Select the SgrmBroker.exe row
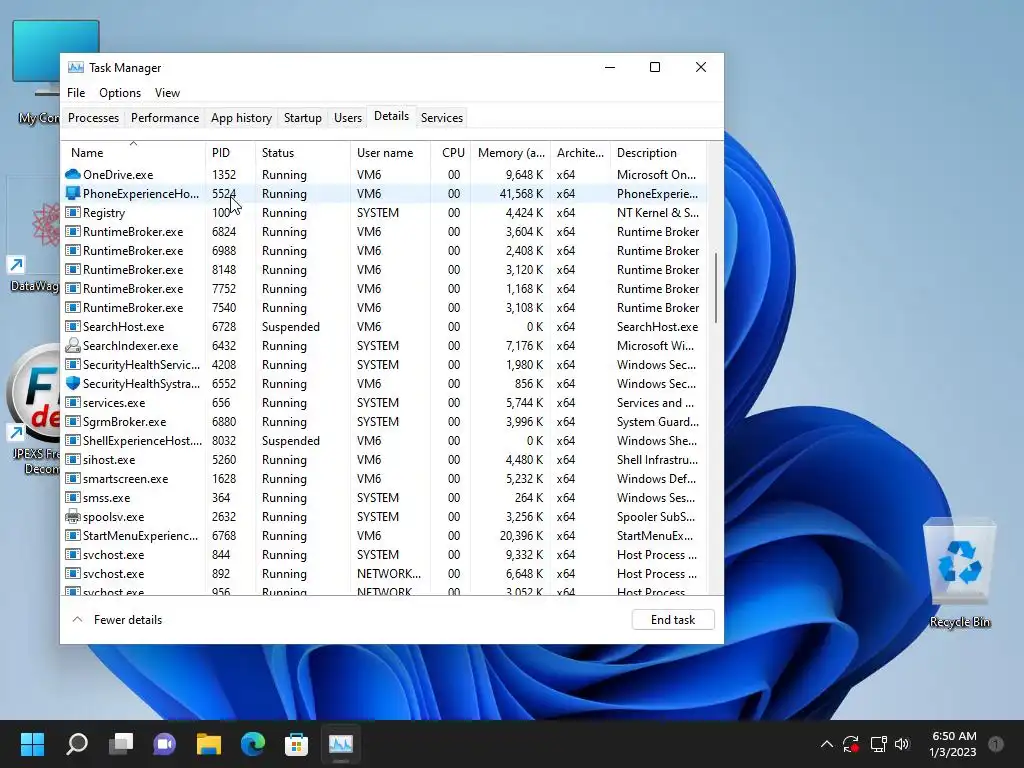This screenshot has height=768, width=1024. (384, 421)
